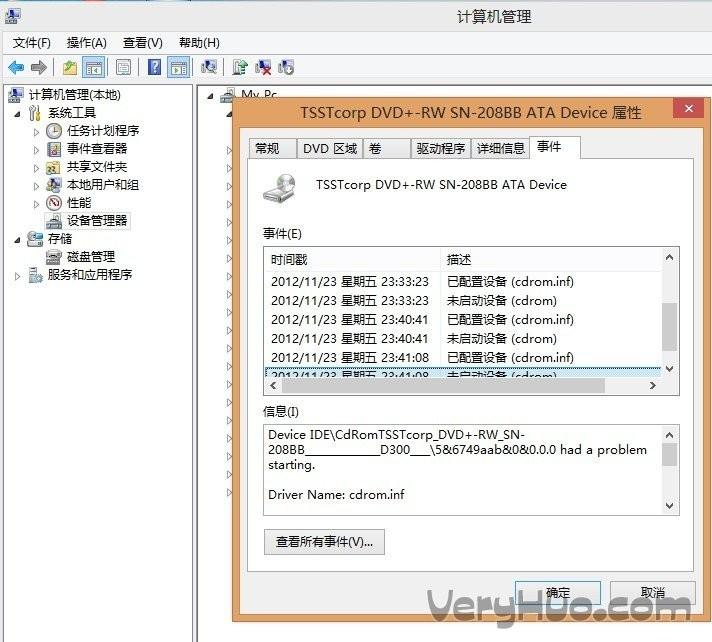Open the blue Help question mark icon
The width and height of the screenshot is (712, 642).
point(154,68)
